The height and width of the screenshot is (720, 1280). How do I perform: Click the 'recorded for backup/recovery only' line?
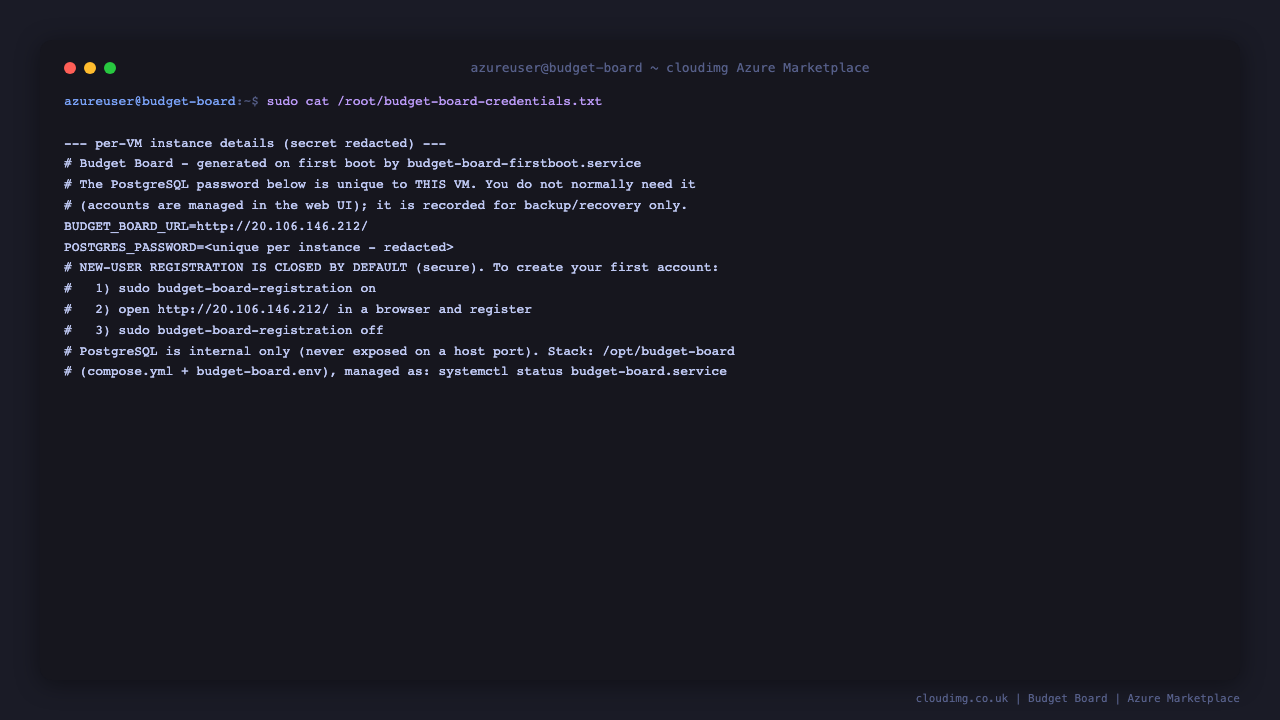coord(376,205)
